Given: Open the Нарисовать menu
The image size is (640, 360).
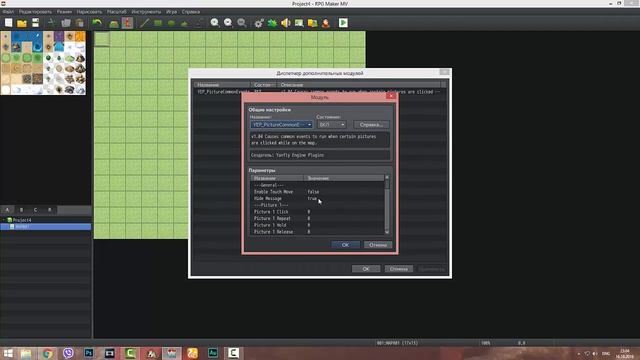Looking at the screenshot, I should [x=89, y=12].
